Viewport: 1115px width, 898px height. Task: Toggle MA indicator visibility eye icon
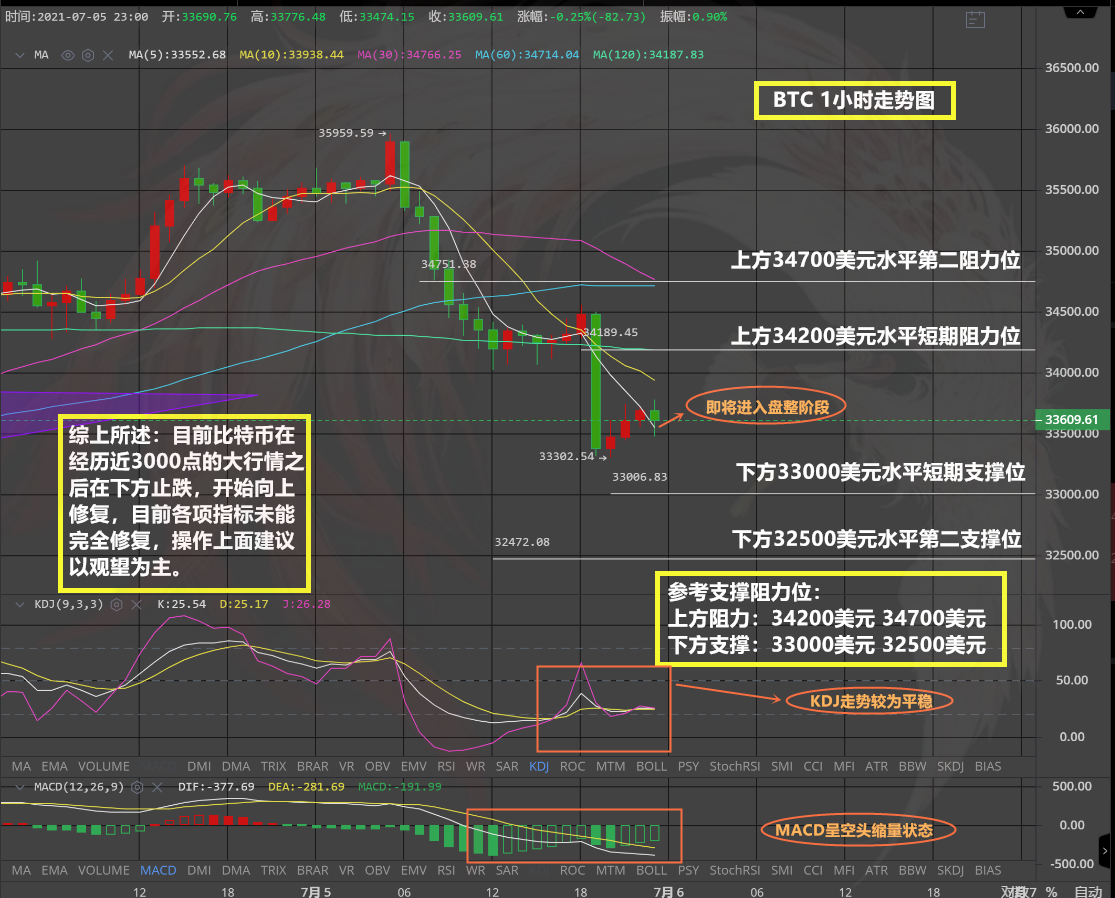point(68,55)
